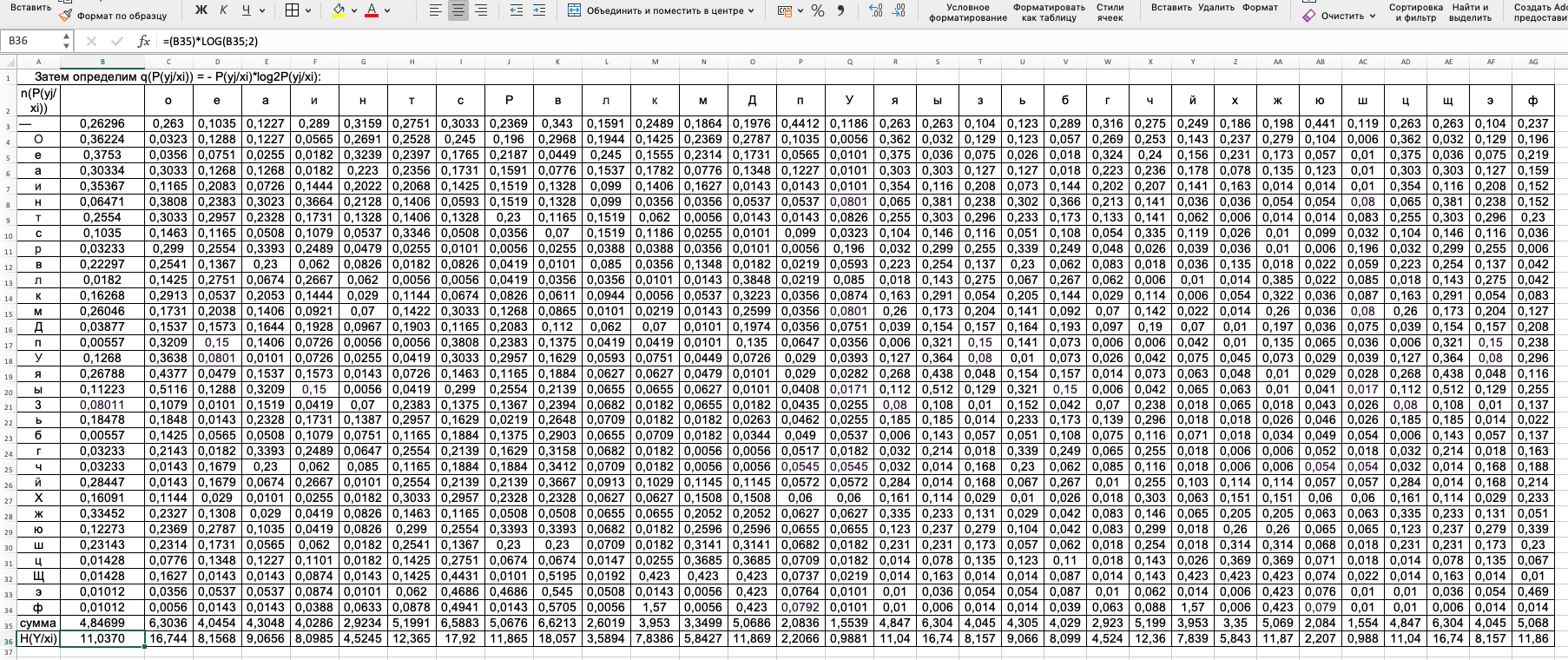Select row 36 header
The image size is (1568, 660).
pyautogui.click(x=8, y=639)
